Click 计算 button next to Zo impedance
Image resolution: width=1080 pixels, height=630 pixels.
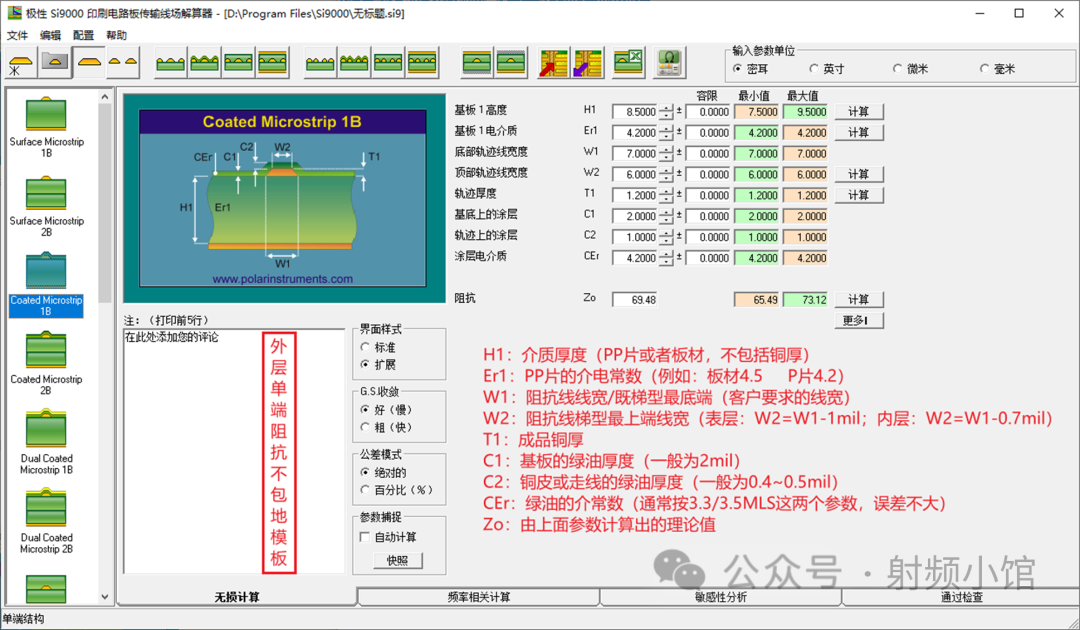(858, 300)
